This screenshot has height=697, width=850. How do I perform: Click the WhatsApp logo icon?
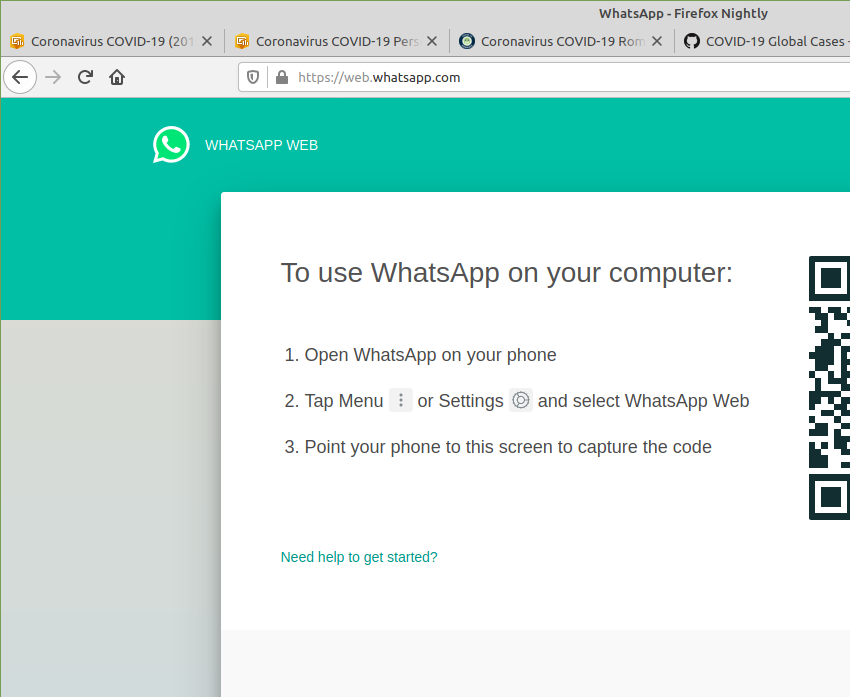point(171,145)
